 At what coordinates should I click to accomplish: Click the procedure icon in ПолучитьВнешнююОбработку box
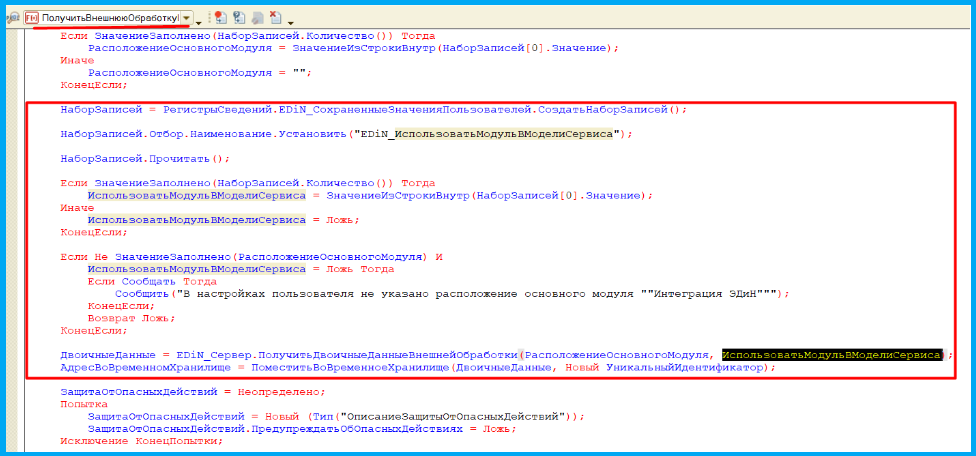[33, 18]
